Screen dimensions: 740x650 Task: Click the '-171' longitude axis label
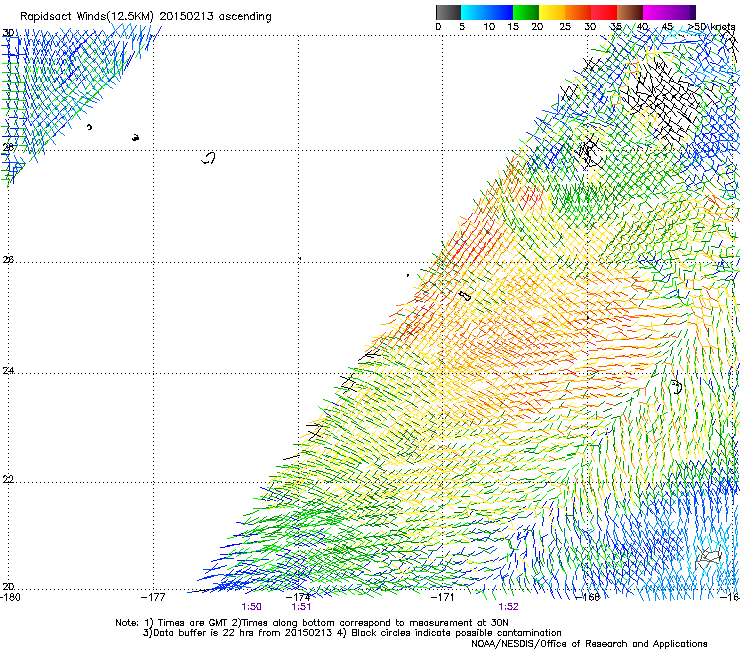(443, 597)
